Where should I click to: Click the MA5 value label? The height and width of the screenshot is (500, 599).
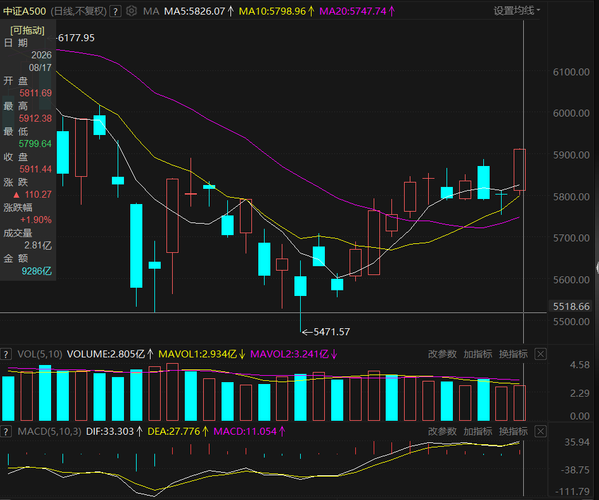click(x=199, y=11)
